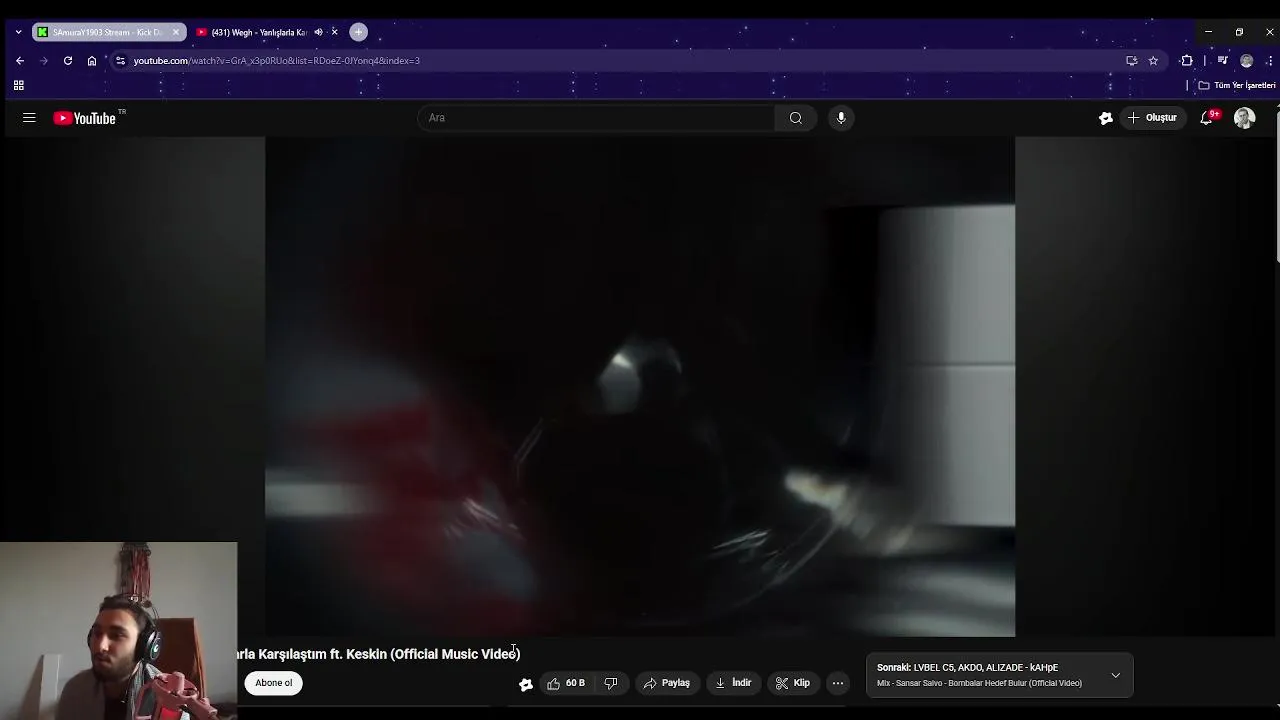This screenshot has height=720, width=1280.
Task: Click the Abone ol subscribe button
Action: (274, 683)
